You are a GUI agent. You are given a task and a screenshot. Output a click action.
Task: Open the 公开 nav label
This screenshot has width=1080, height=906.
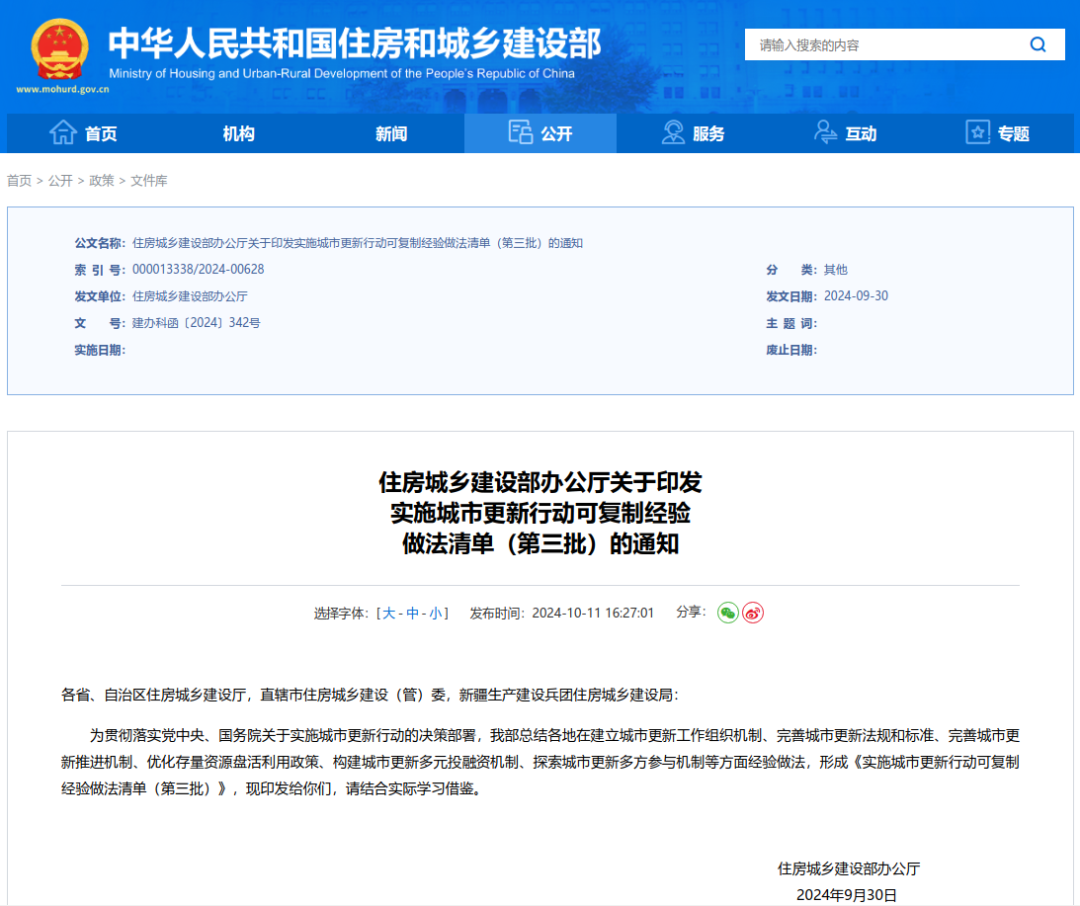(557, 134)
